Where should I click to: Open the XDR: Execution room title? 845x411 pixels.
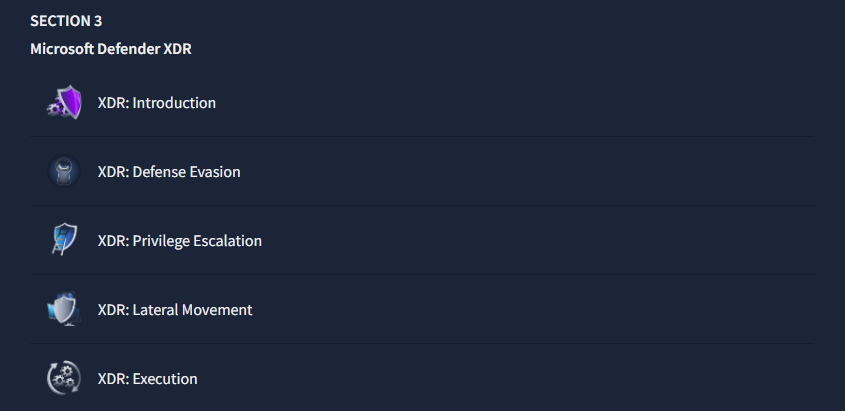[x=148, y=379]
